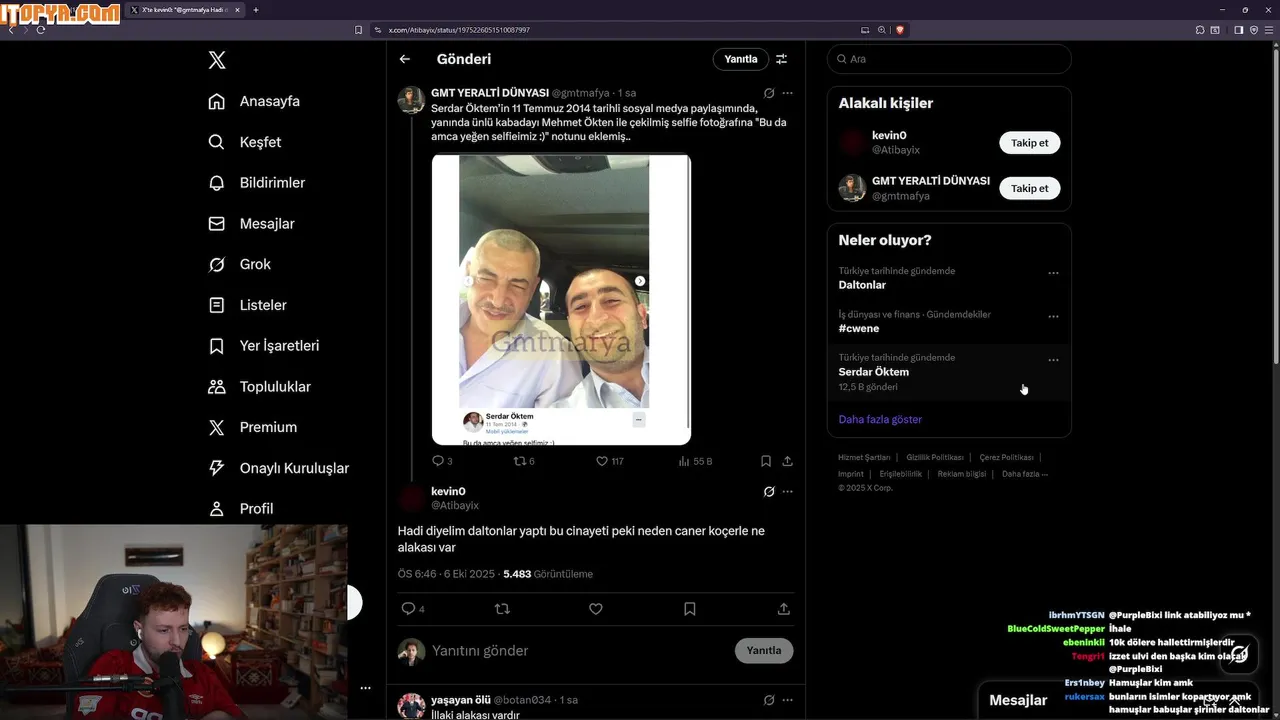Reload page with browser refresh icon
The width and height of the screenshot is (1280, 720).
point(41,30)
